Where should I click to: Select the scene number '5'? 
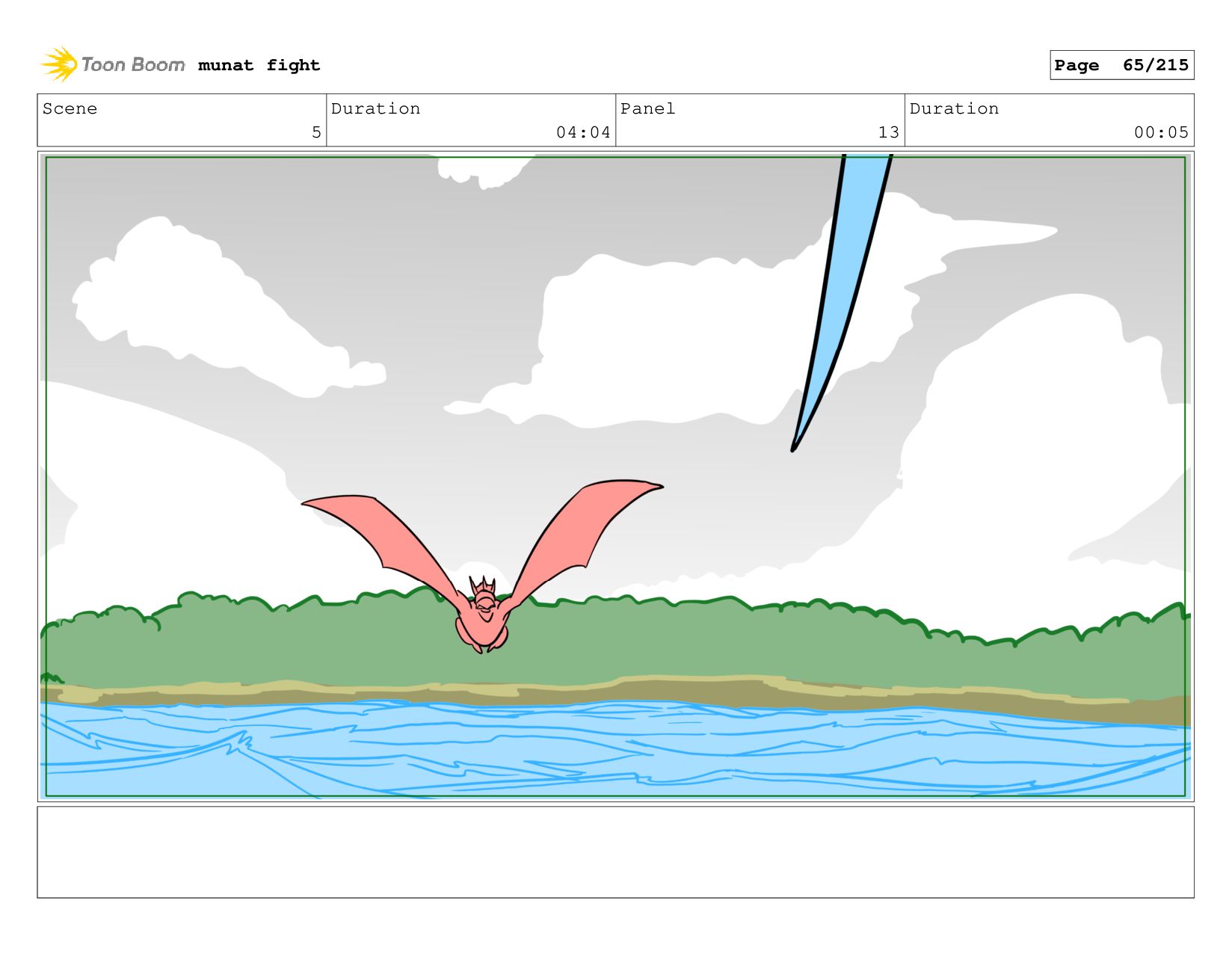(x=316, y=132)
